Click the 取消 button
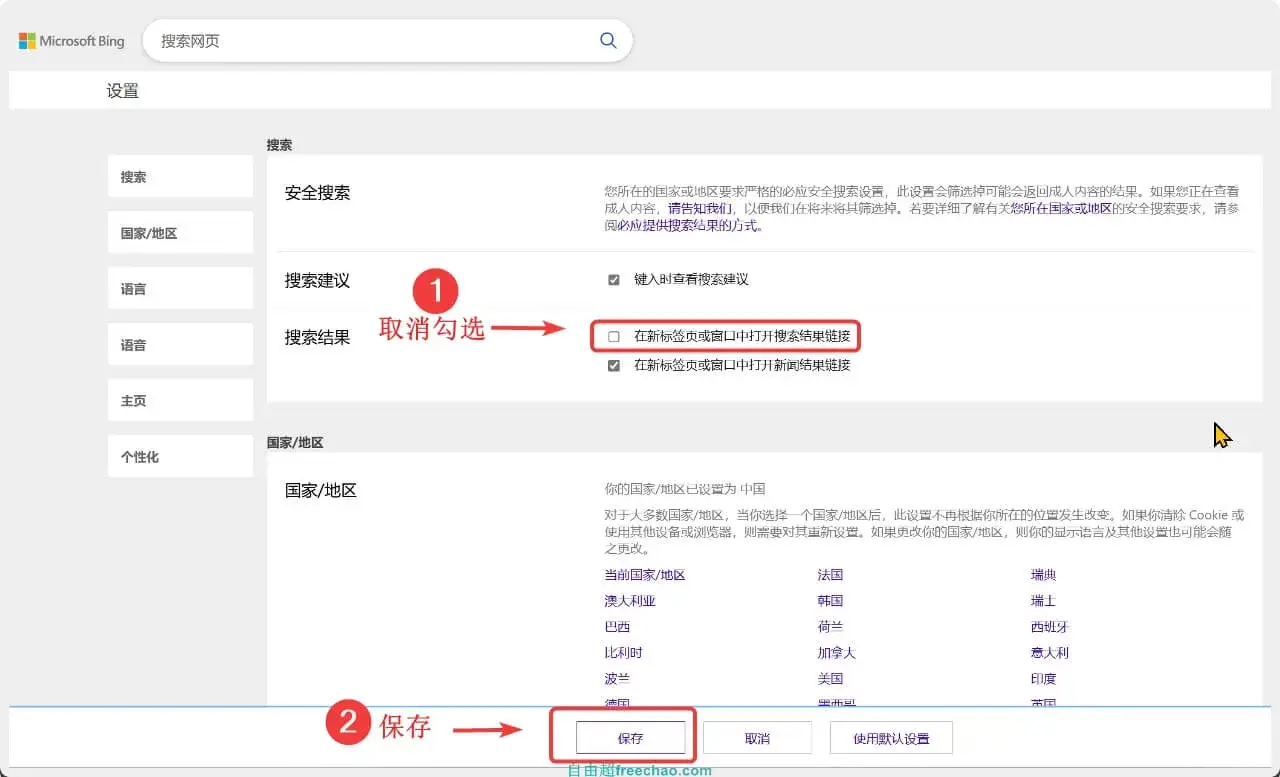Viewport: 1280px width, 777px height. [757, 738]
